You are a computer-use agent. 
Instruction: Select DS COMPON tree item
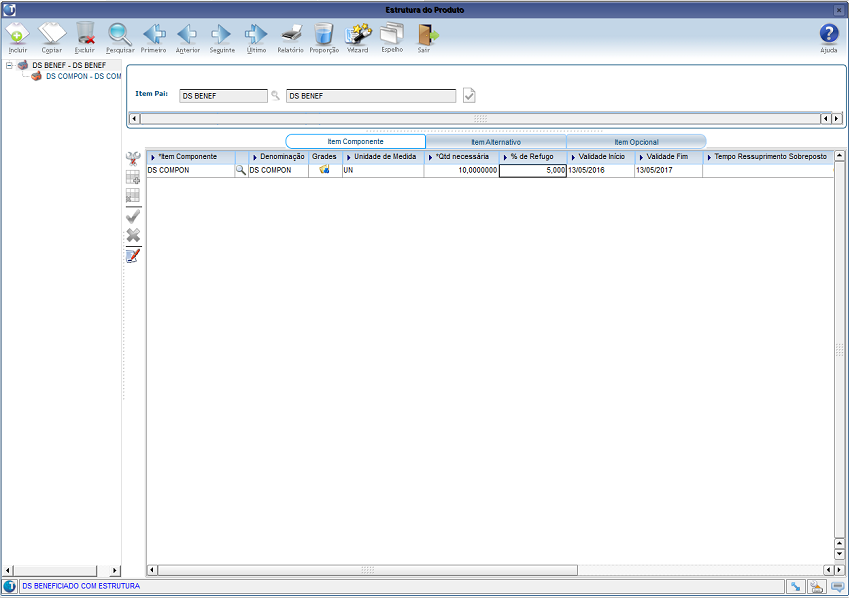click(x=83, y=76)
